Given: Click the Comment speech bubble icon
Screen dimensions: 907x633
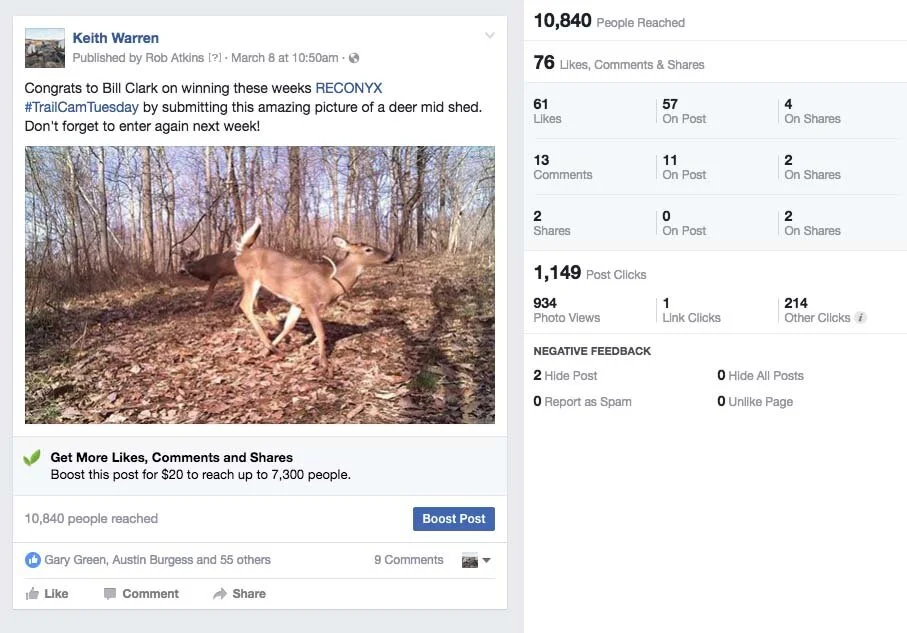Looking at the screenshot, I should 110,594.
